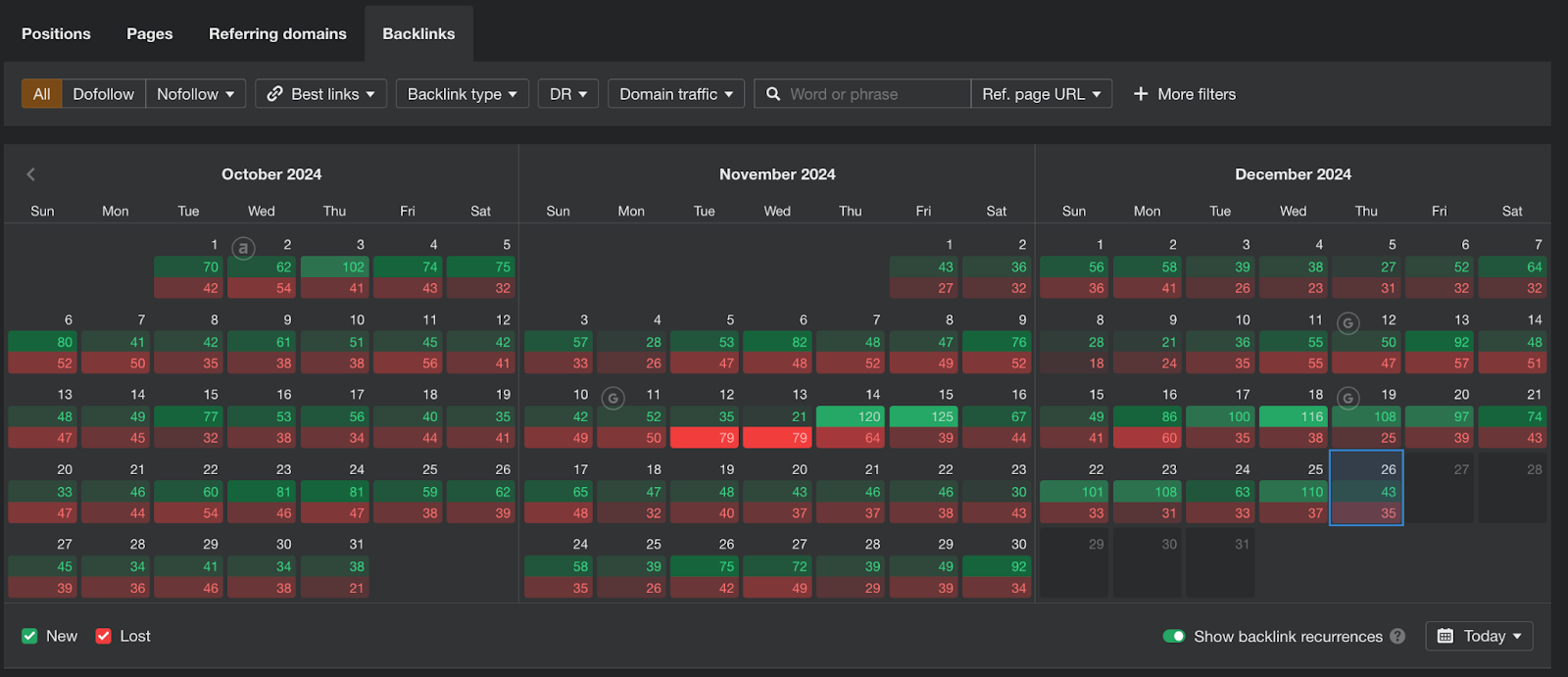Click new value 108 on December 23
The image size is (1568, 677).
tap(1148, 492)
